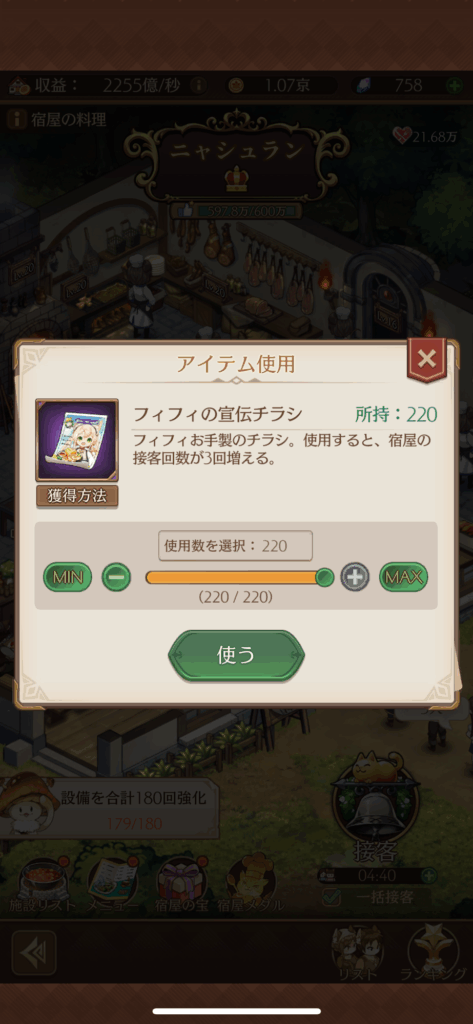473x1024 pixels.
Task: Set quantity to maximum with MAX
Action: pyautogui.click(x=404, y=577)
